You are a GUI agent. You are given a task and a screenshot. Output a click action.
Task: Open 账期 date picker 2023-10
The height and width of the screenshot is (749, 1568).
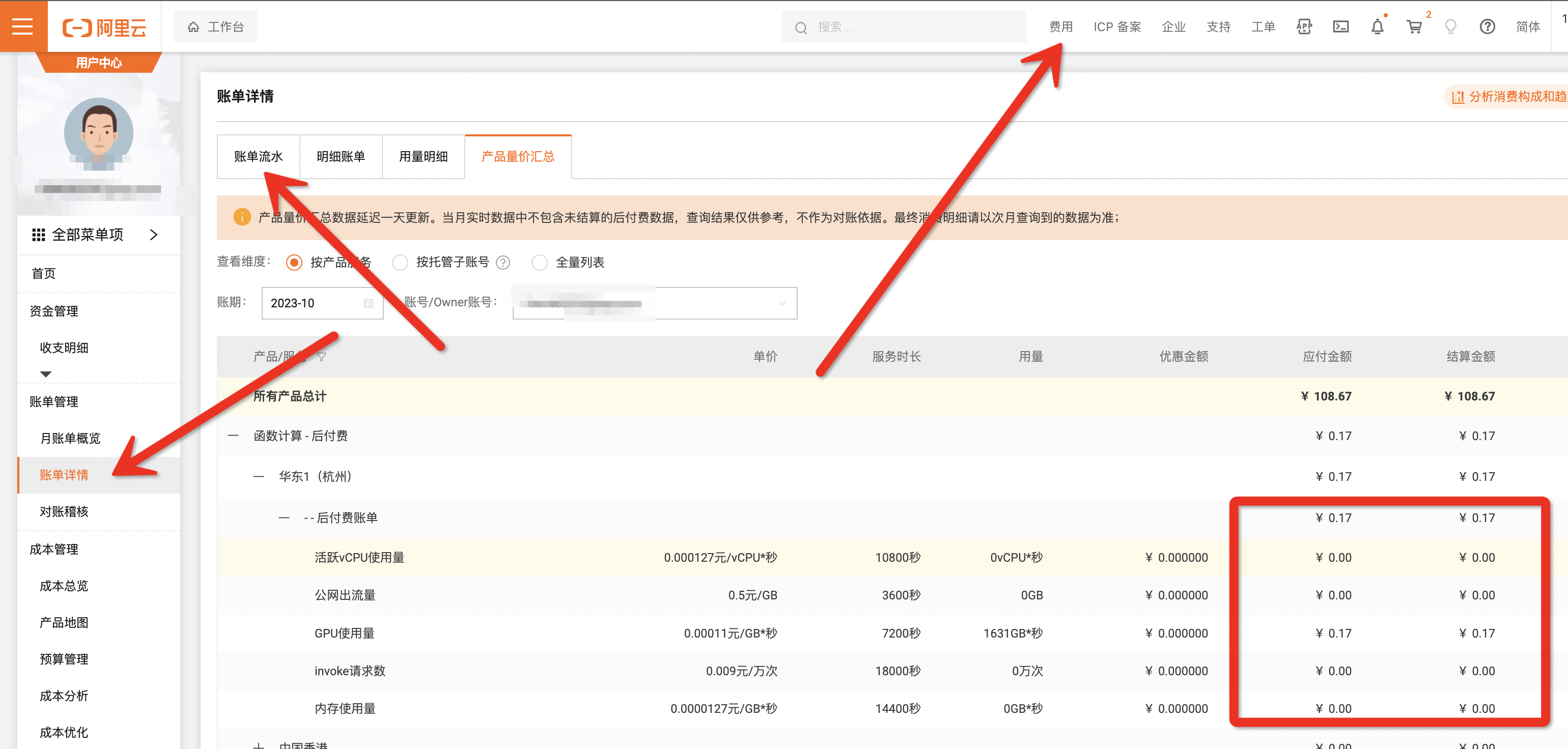[x=322, y=303]
